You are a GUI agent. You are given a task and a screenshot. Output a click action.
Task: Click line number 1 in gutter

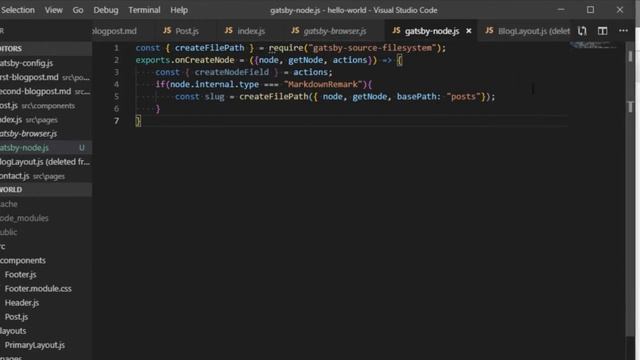(x=116, y=48)
